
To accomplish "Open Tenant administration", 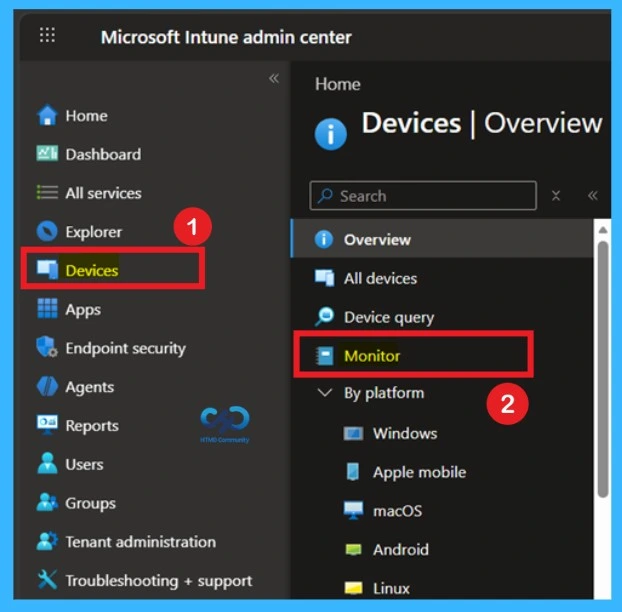I will [x=140, y=542].
